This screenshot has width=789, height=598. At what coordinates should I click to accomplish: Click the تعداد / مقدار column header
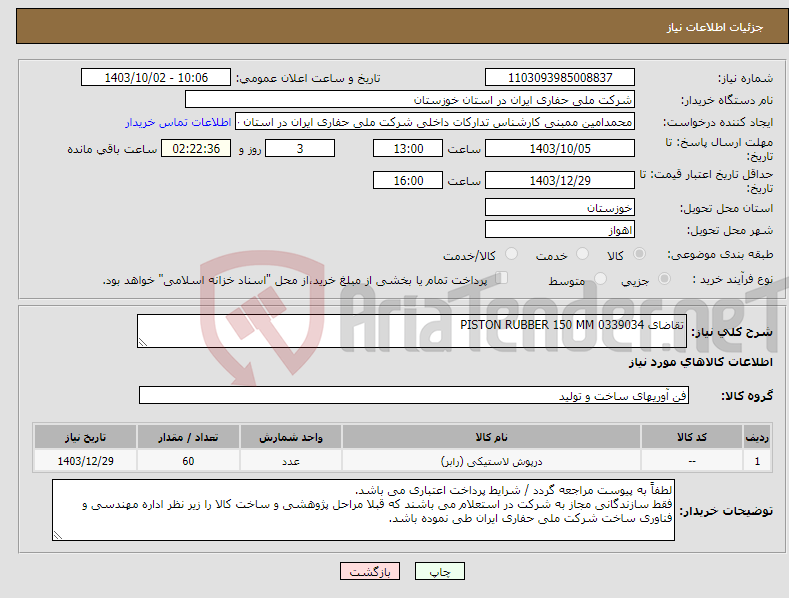click(x=188, y=437)
